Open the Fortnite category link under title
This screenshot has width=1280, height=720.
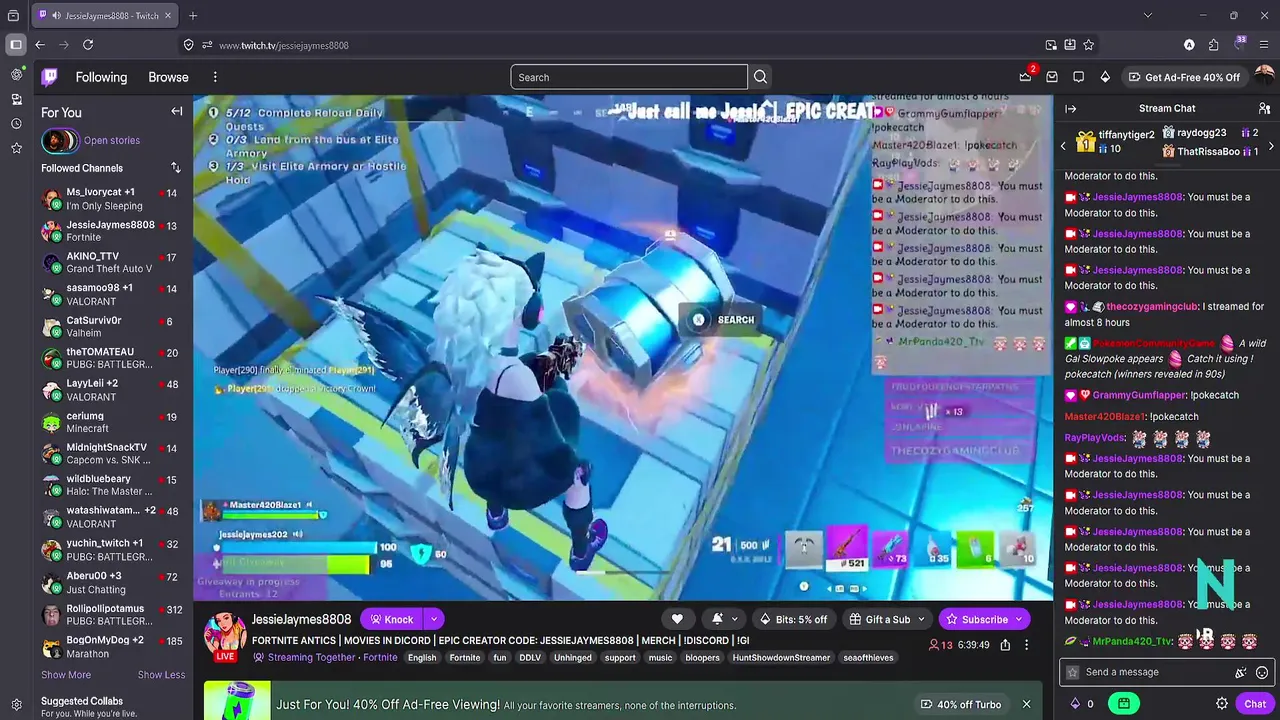(380, 658)
